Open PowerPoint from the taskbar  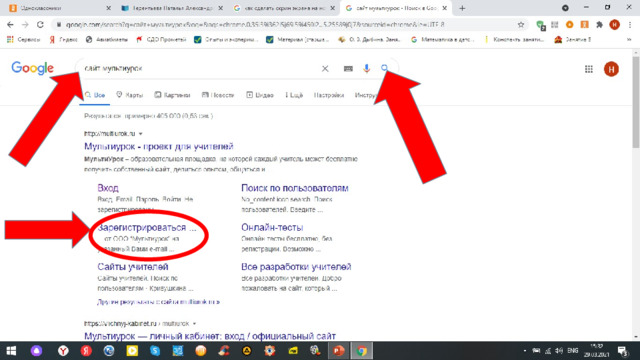tap(338, 351)
